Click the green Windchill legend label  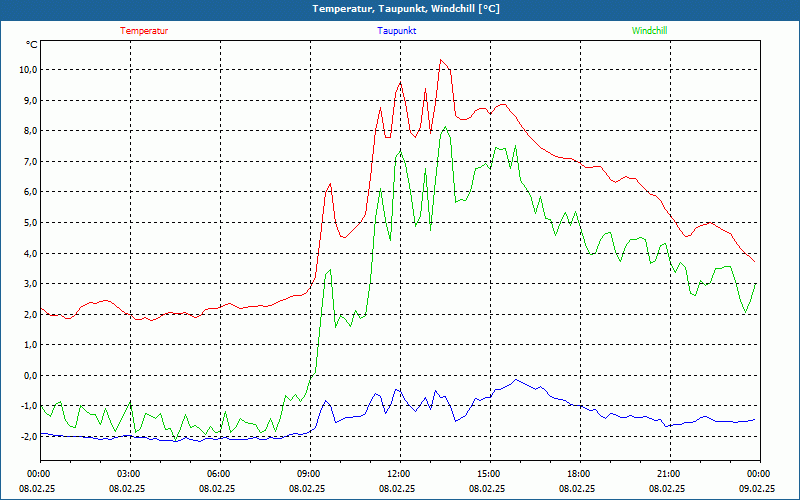649,31
